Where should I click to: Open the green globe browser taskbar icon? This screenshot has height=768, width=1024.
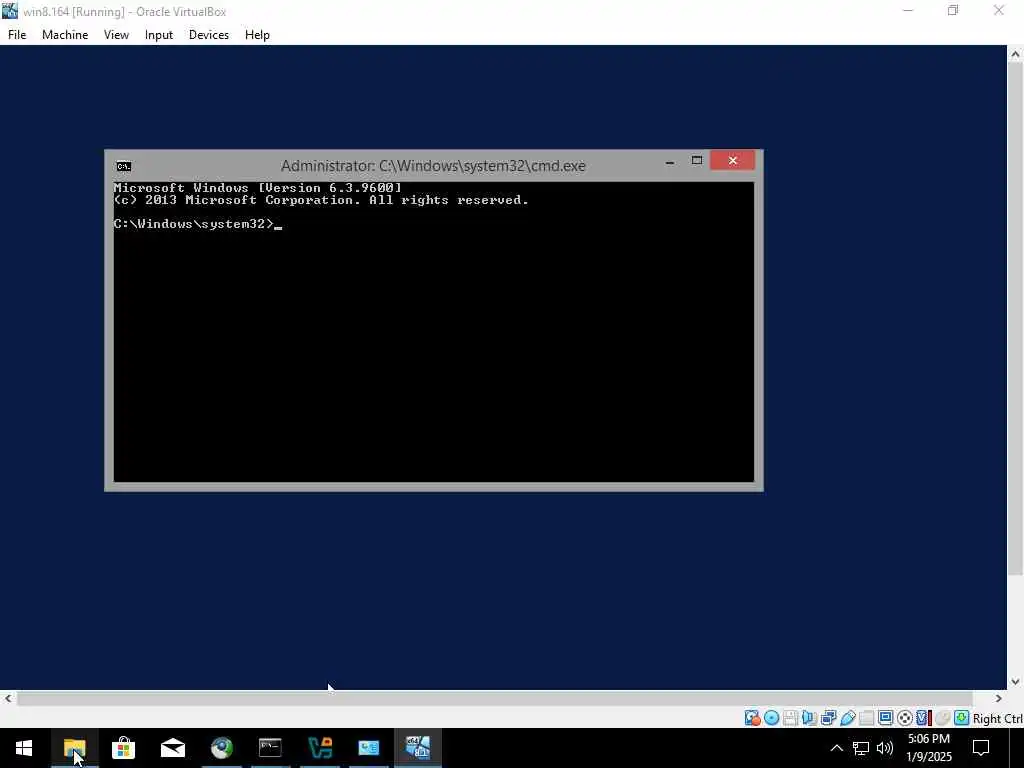coord(222,748)
